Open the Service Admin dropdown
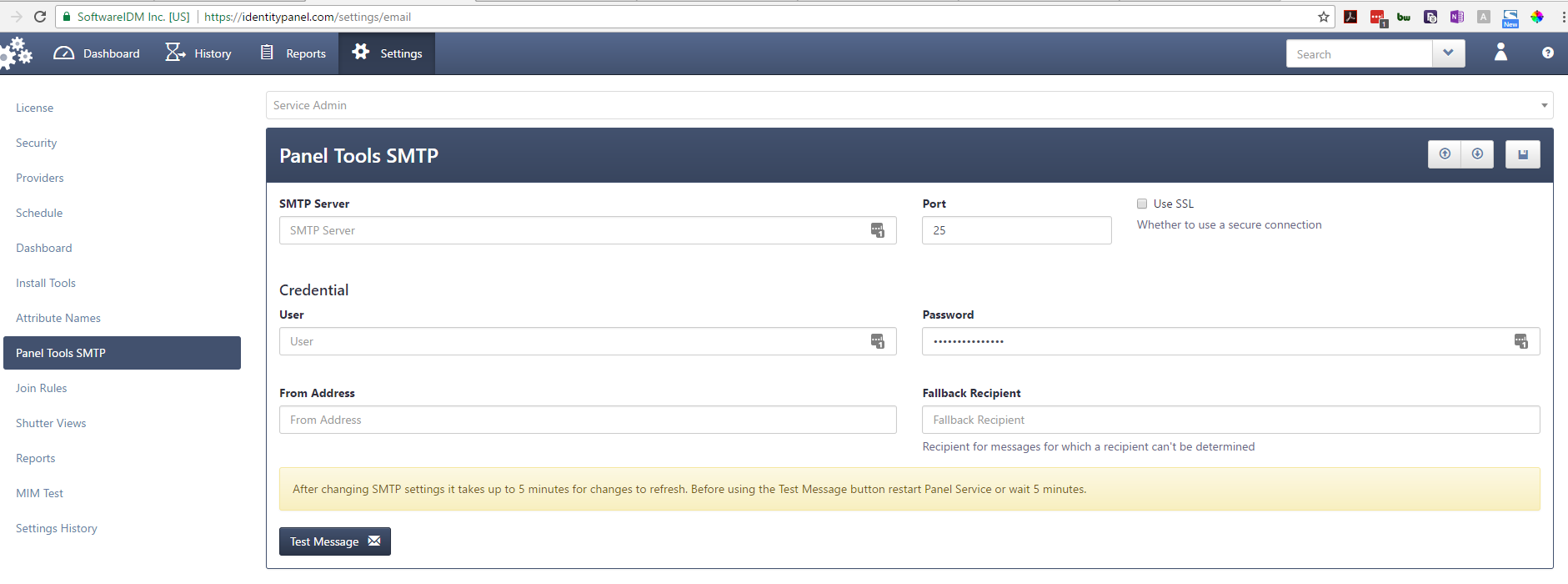This screenshot has width=1568, height=584. point(909,105)
